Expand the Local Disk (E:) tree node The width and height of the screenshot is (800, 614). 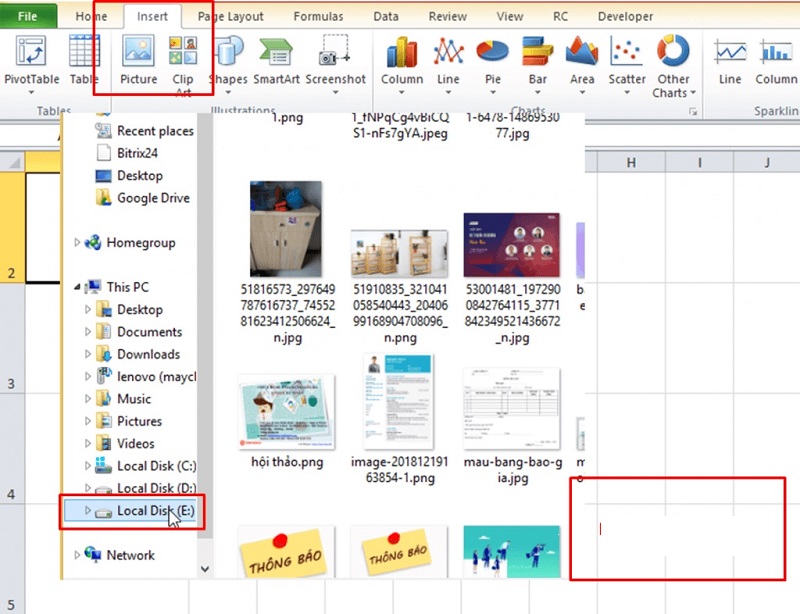[87, 511]
